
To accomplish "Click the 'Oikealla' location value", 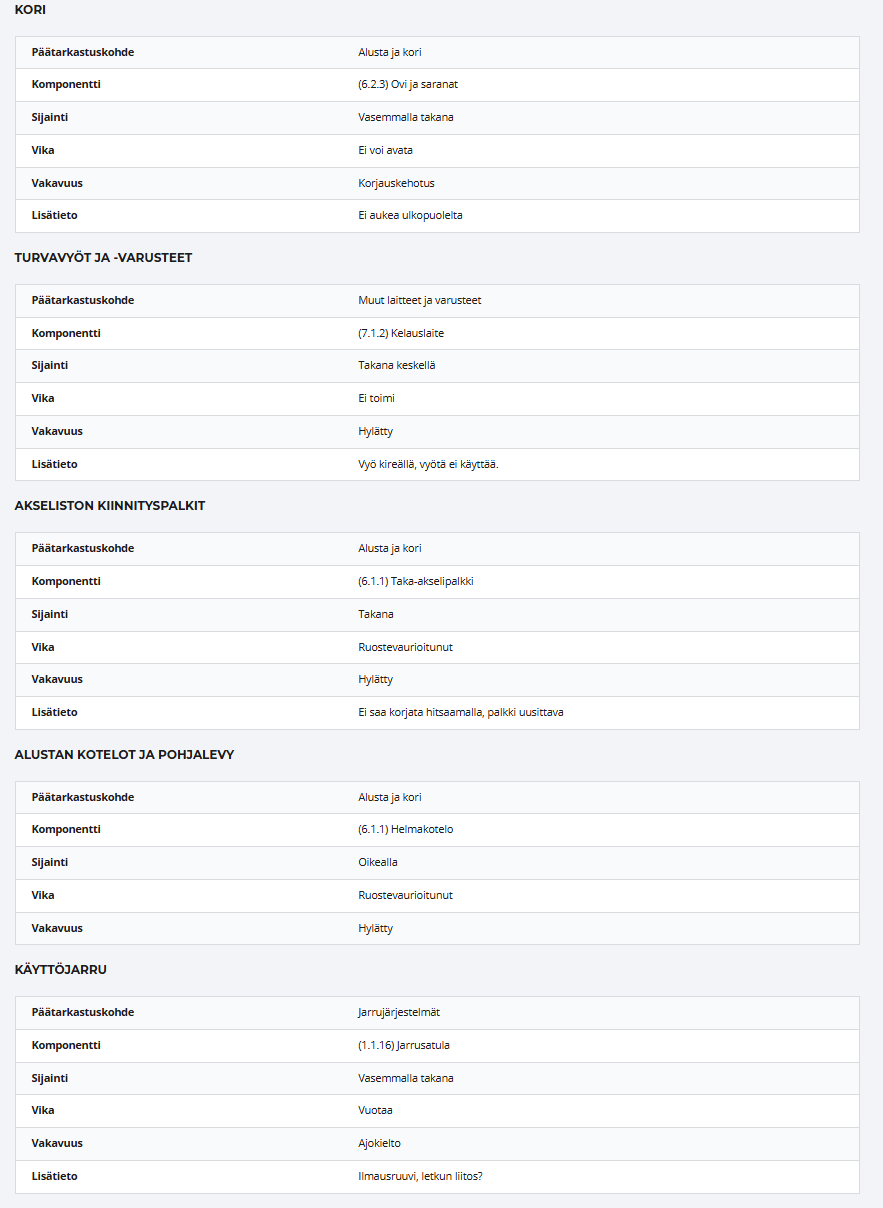I will click(x=378, y=862).
